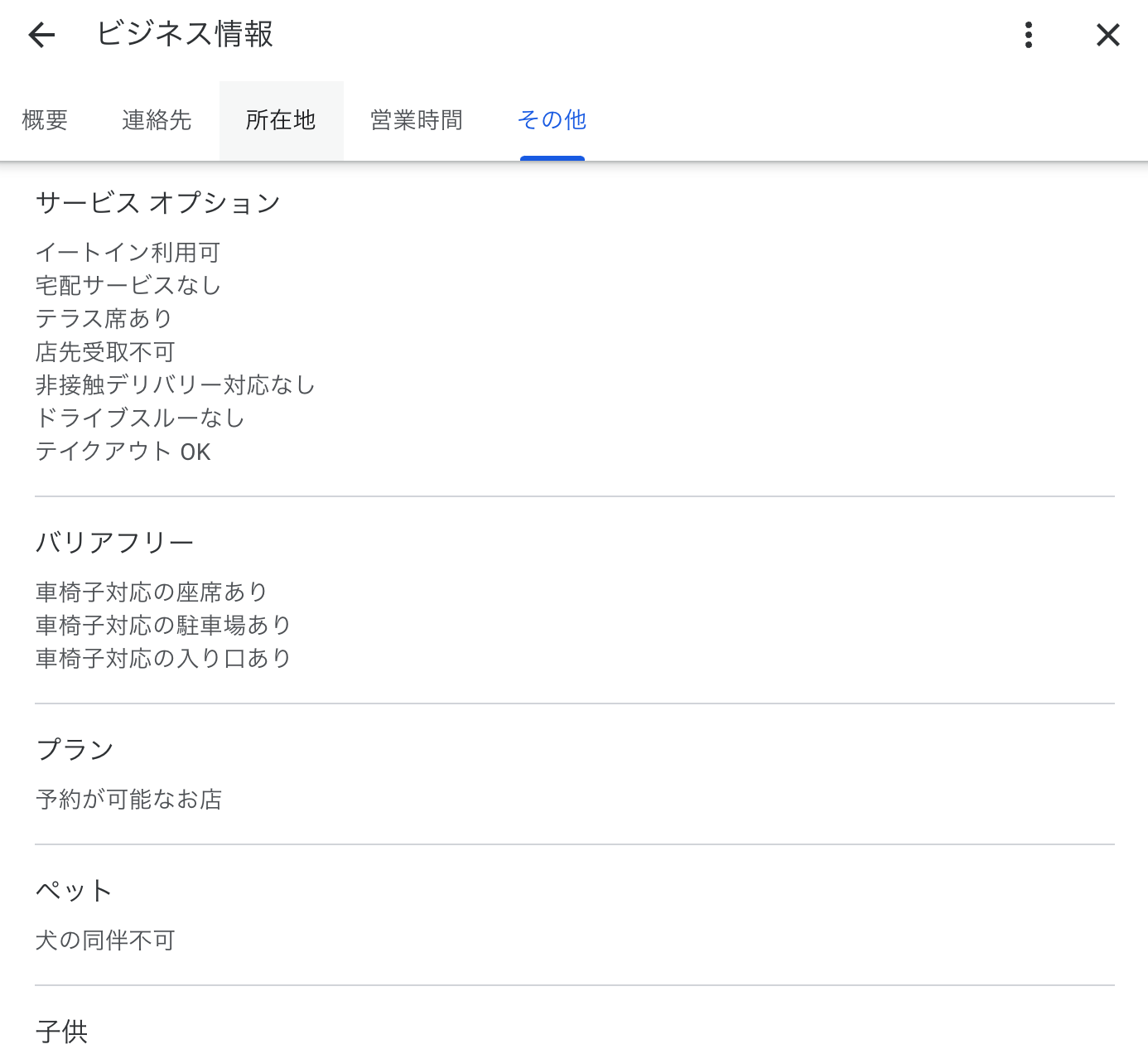Open the 営業時間 tab
The image size is (1148, 1054).
click(x=417, y=120)
